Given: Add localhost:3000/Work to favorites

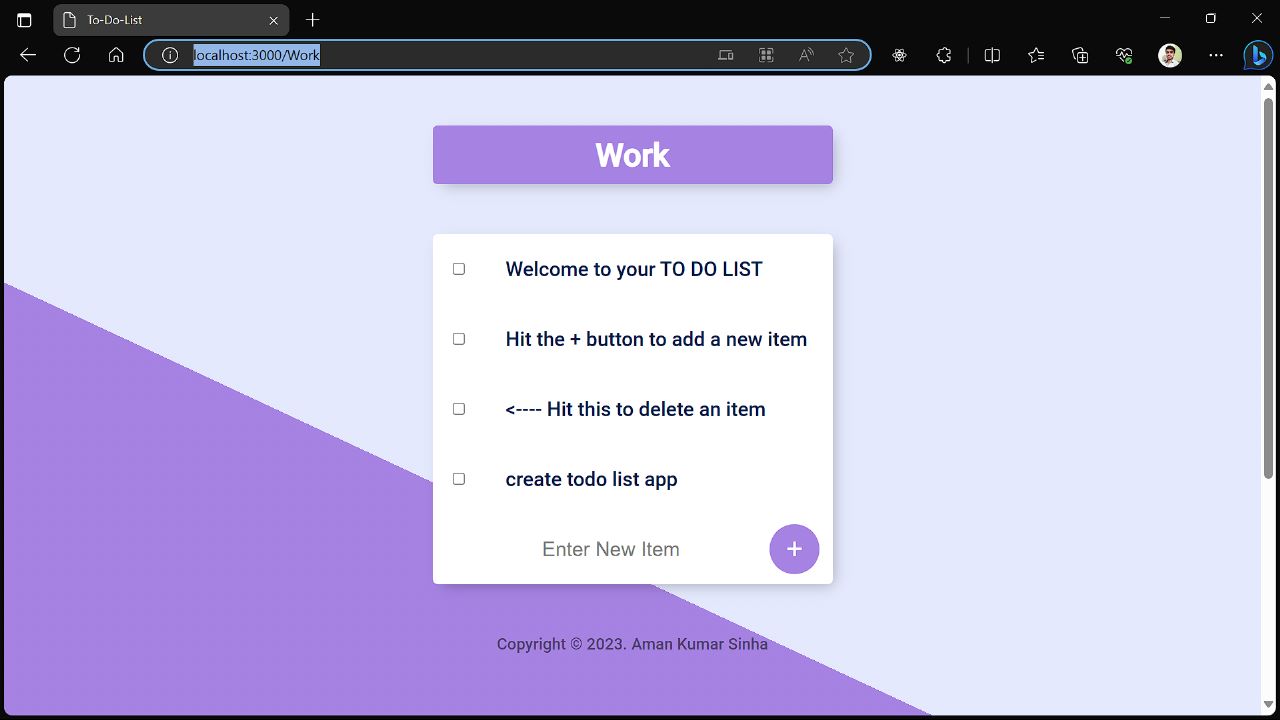Looking at the screenshot, I should tap(847, 55).
